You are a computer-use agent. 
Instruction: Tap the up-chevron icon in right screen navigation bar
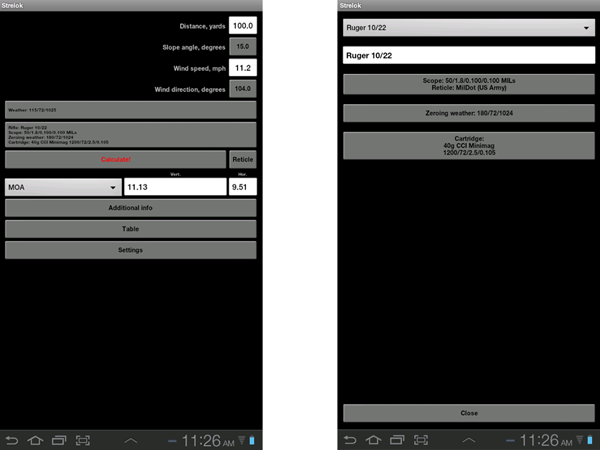click(469, 440)
